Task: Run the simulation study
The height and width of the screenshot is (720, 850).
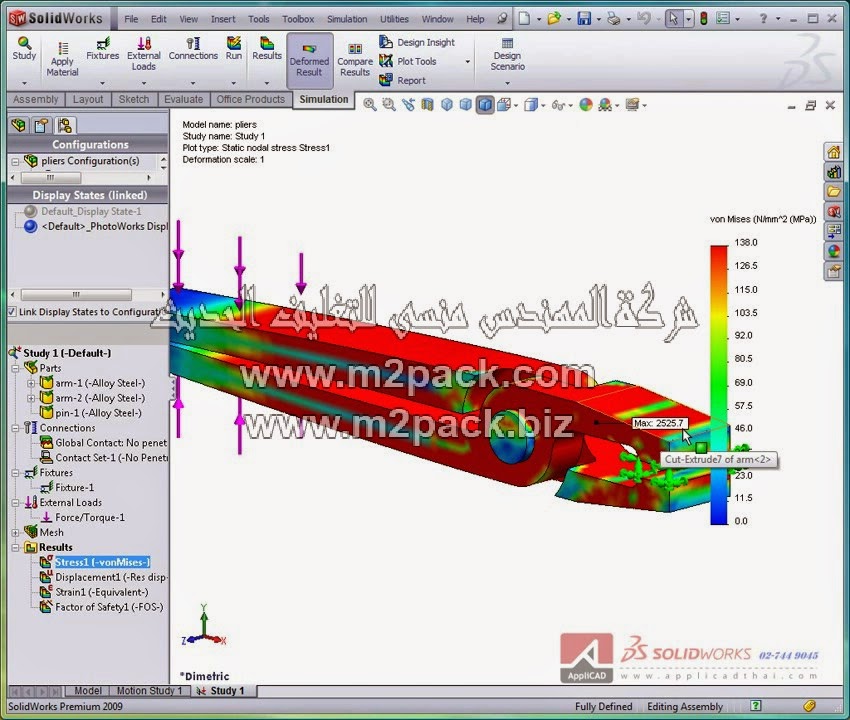Action: pos(234,49)
